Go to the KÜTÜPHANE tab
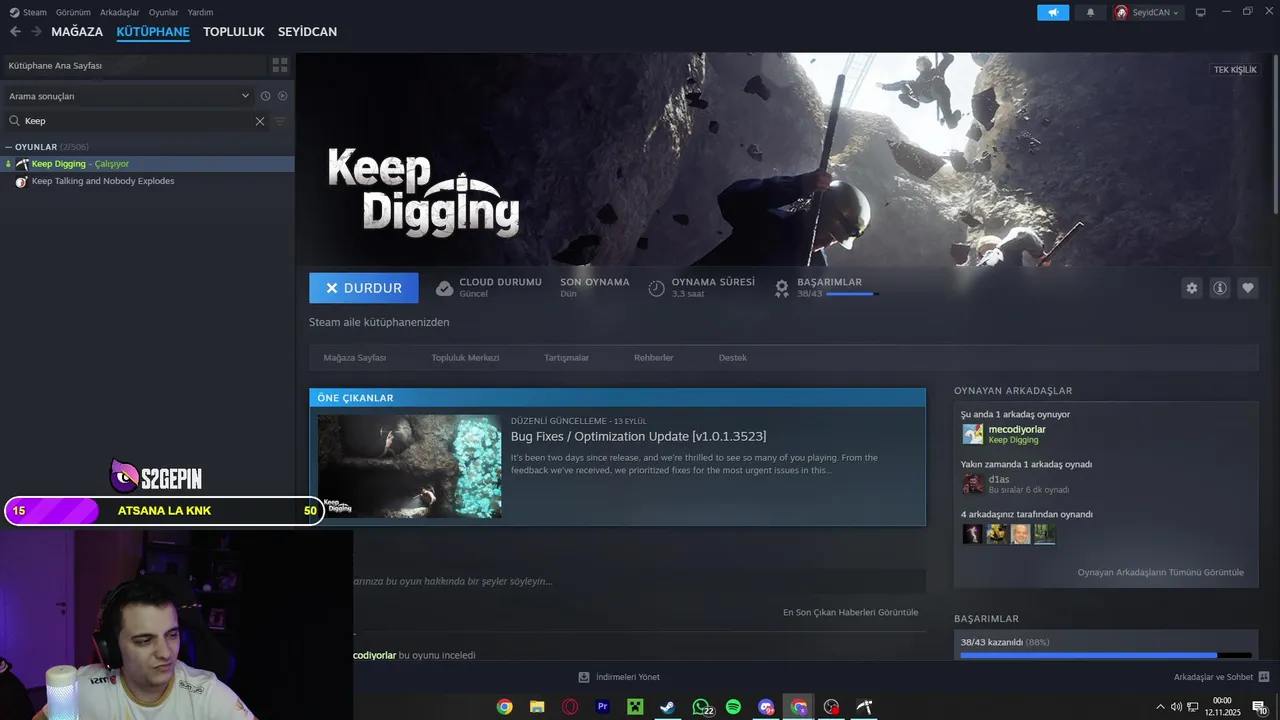1280x720 pixels. click(x=153, y=31)
